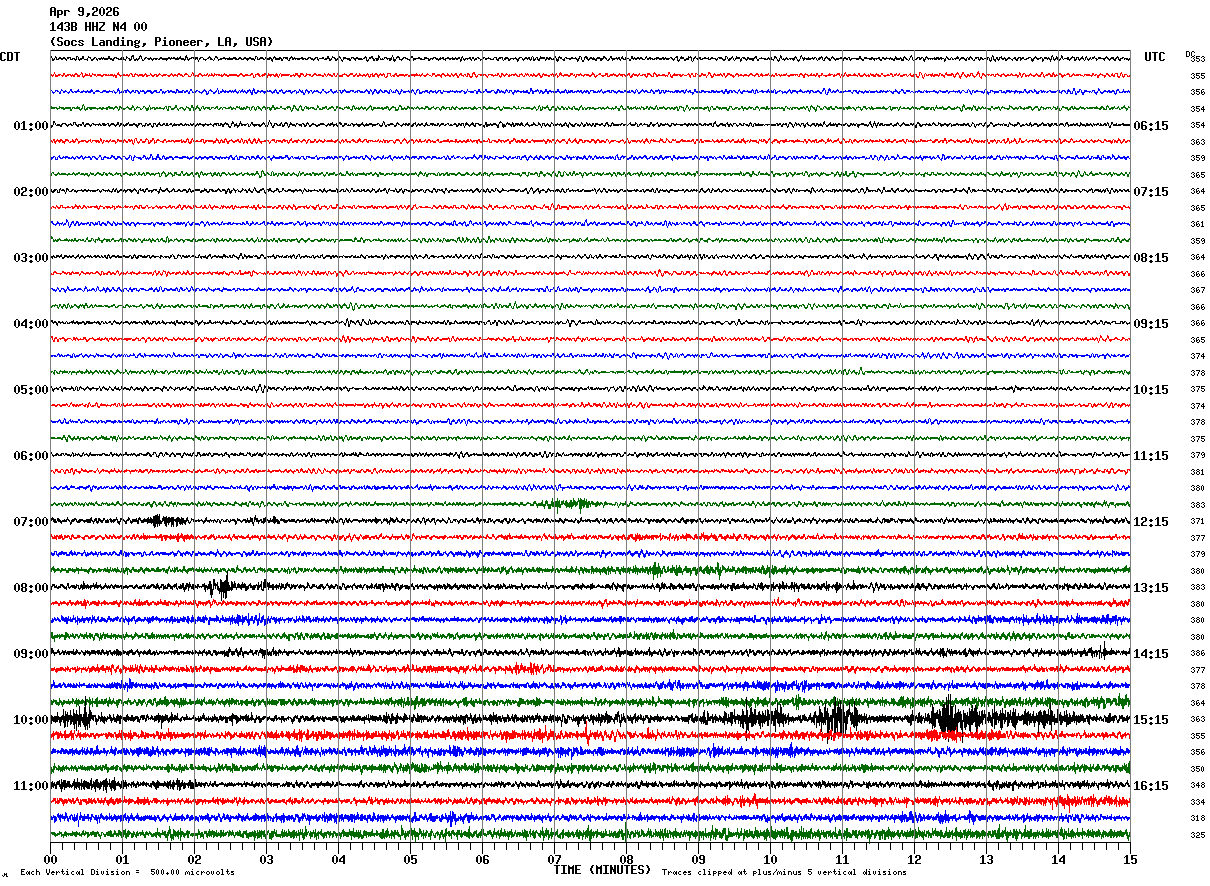The width and height of the screenshot is (1210, 886).
Task: Click the 07:15 UTC time label
Action: (1151, 192)
